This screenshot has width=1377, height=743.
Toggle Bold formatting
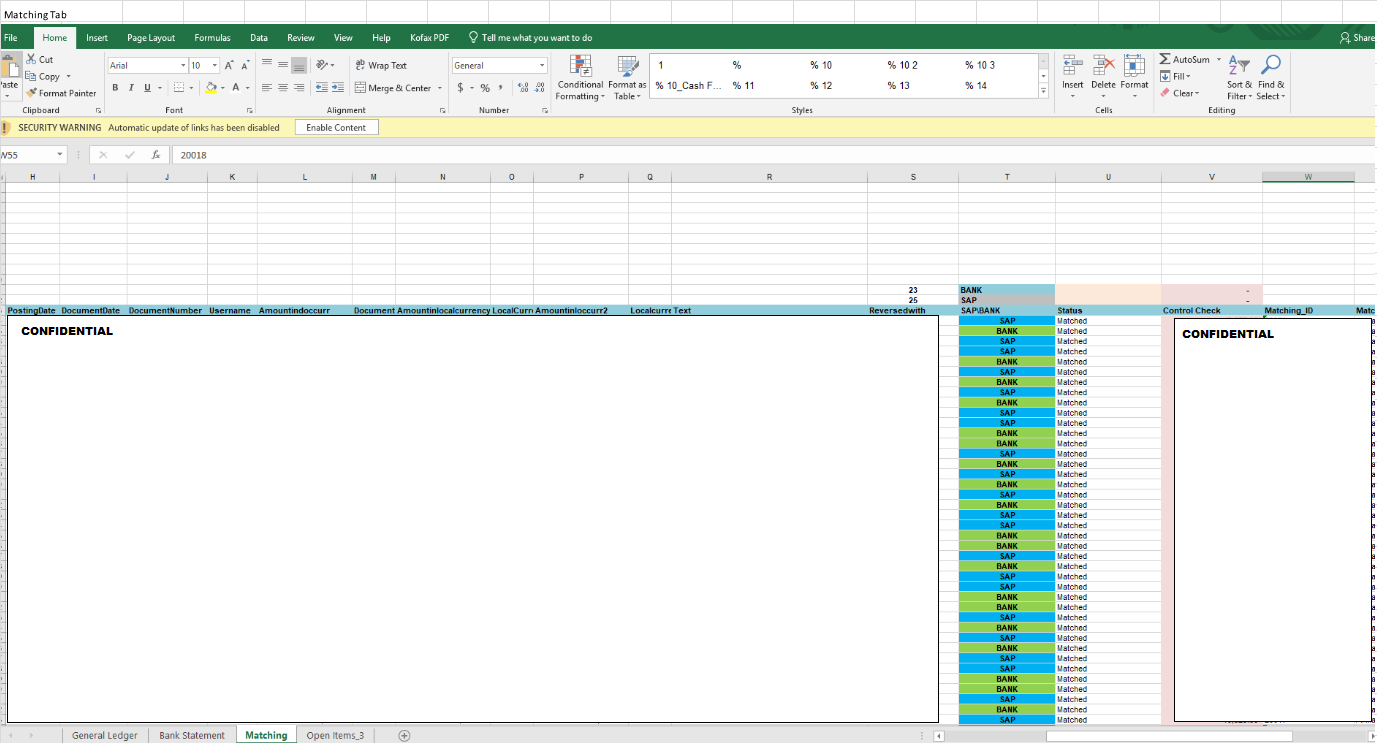coord(116,88)
